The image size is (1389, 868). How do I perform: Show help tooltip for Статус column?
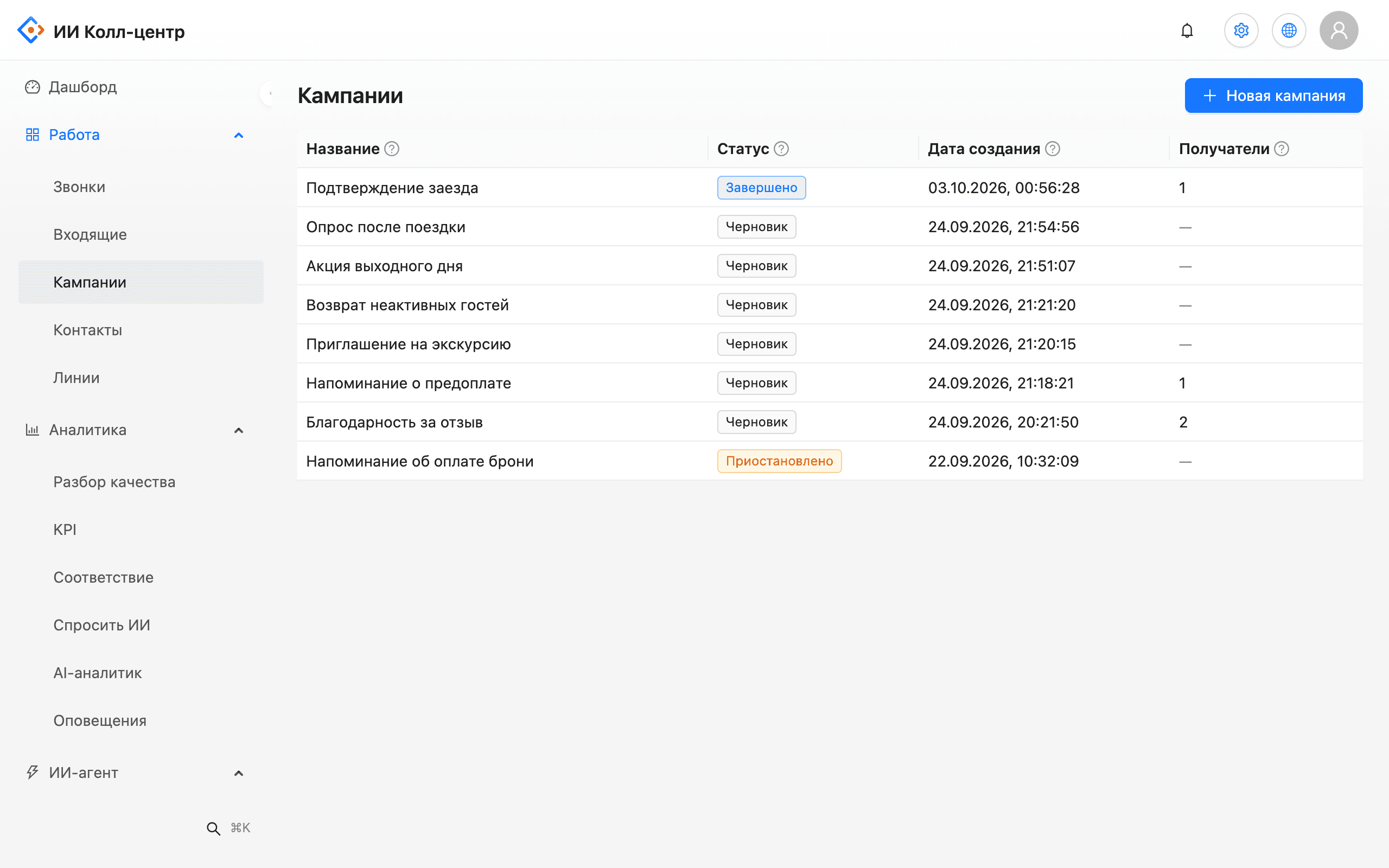pyautogui.click(x=781, y=149)
